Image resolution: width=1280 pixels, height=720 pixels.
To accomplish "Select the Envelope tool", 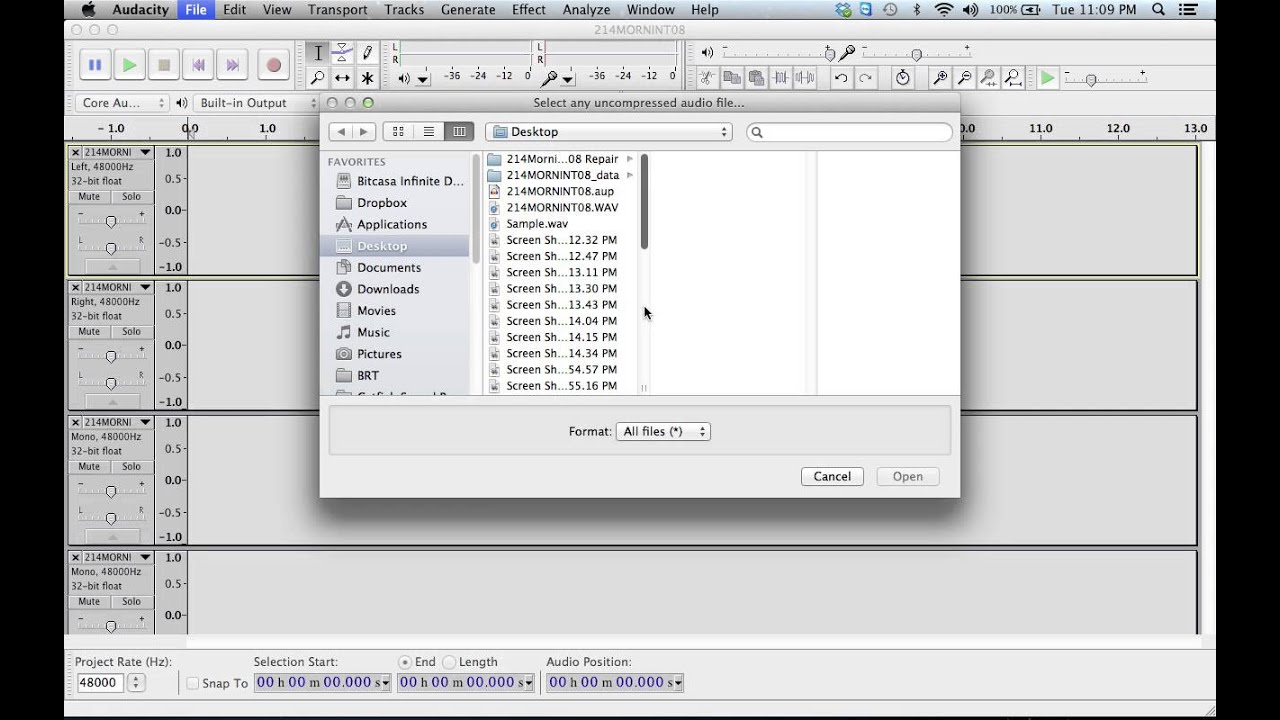I will pos(342,53).
